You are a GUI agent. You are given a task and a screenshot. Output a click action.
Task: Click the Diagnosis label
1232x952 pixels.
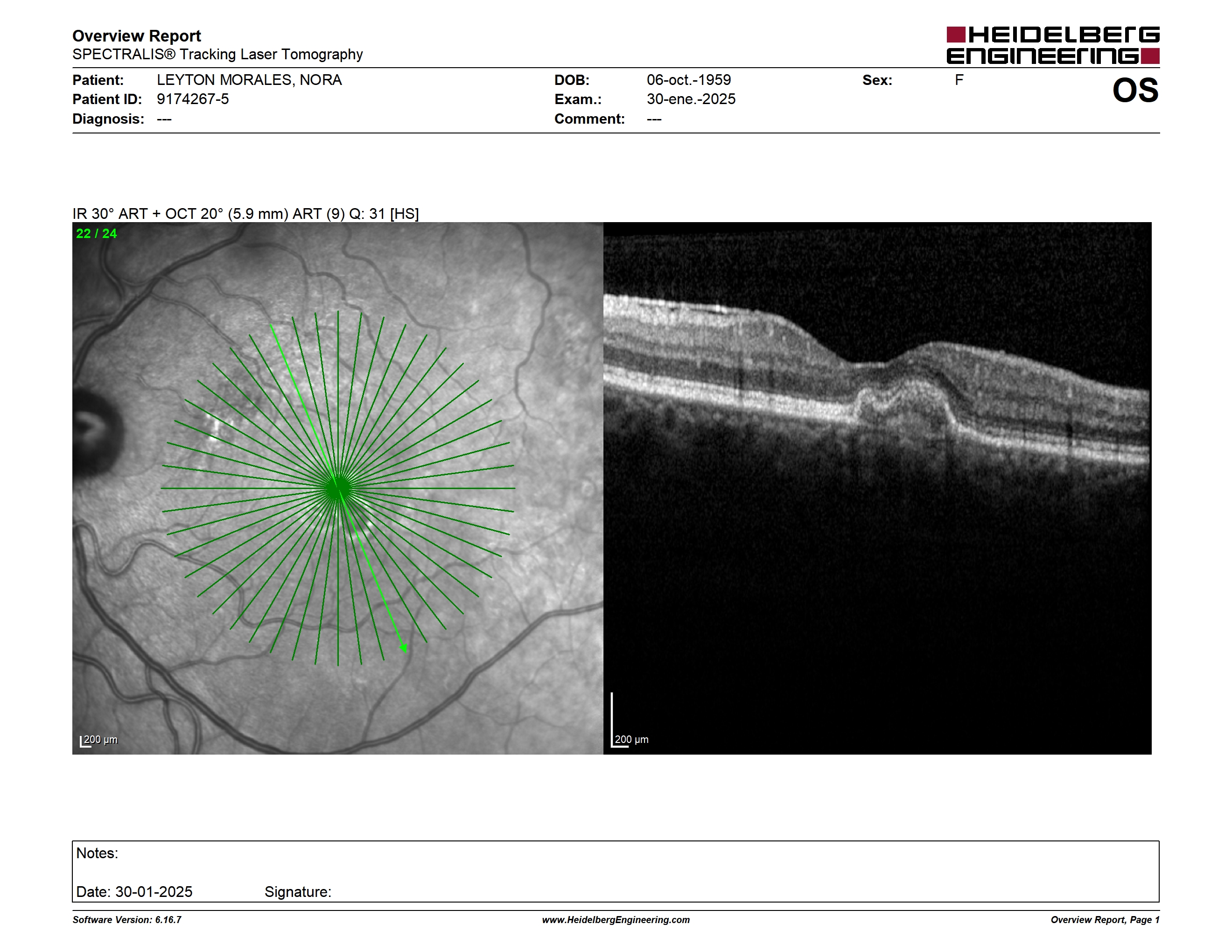(x=108, y=119)
